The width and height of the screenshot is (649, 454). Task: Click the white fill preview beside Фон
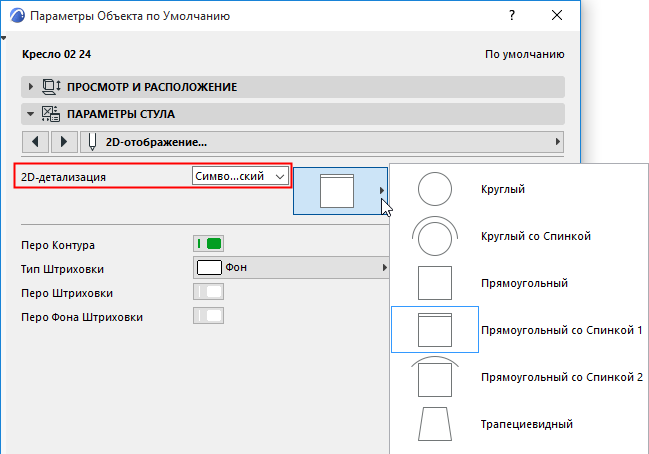[x=209, y=267]
